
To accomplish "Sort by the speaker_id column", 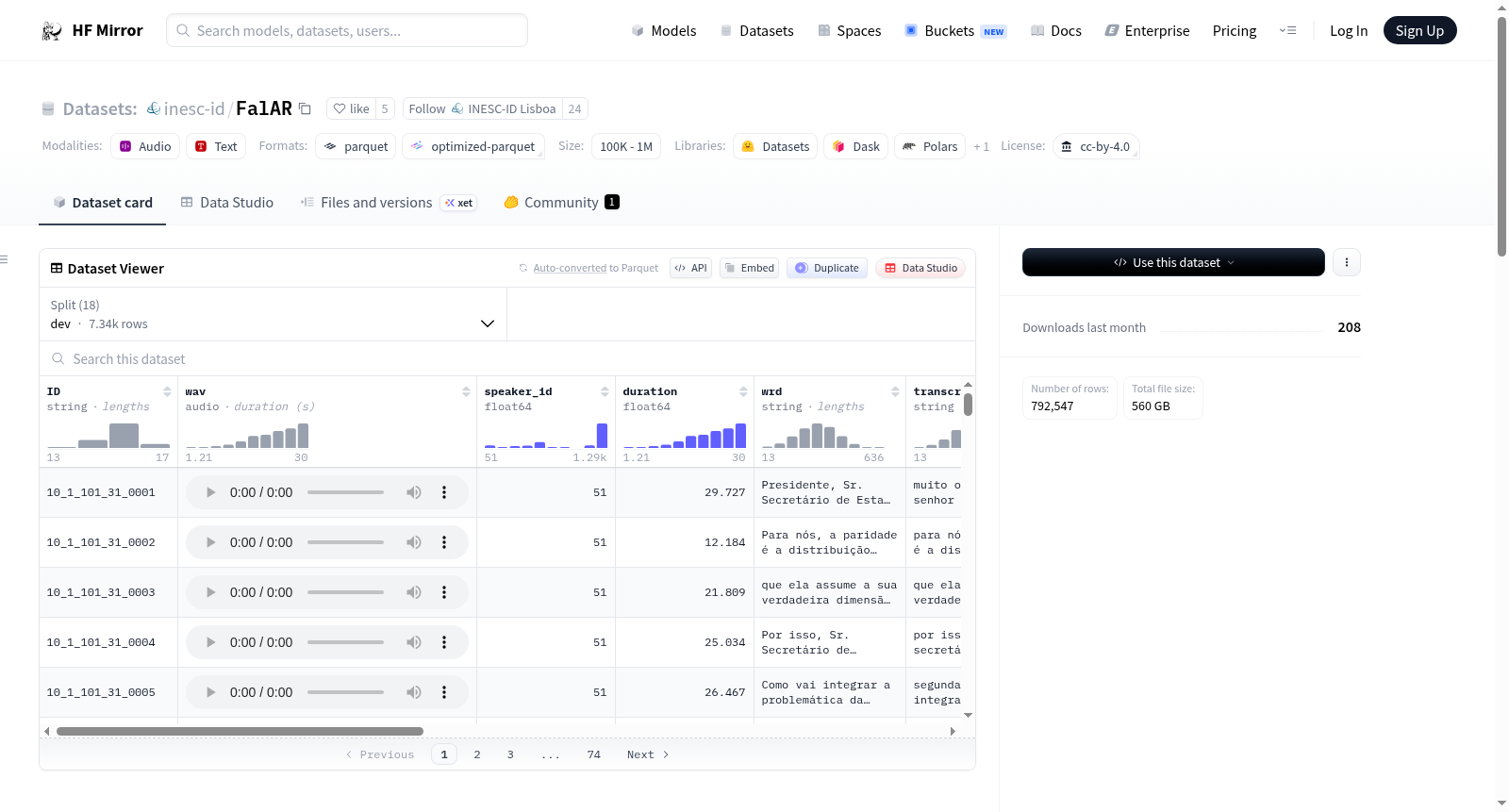I will pyautogui.click(x=605, y=391).
